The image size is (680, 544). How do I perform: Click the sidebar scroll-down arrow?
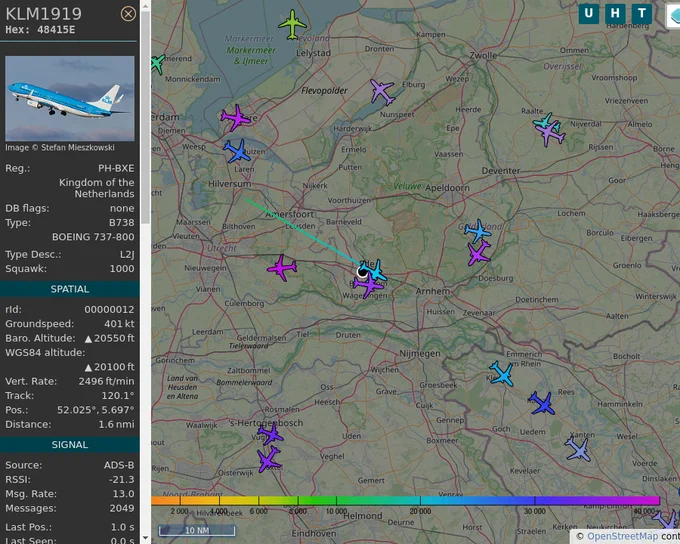point(145,538)
